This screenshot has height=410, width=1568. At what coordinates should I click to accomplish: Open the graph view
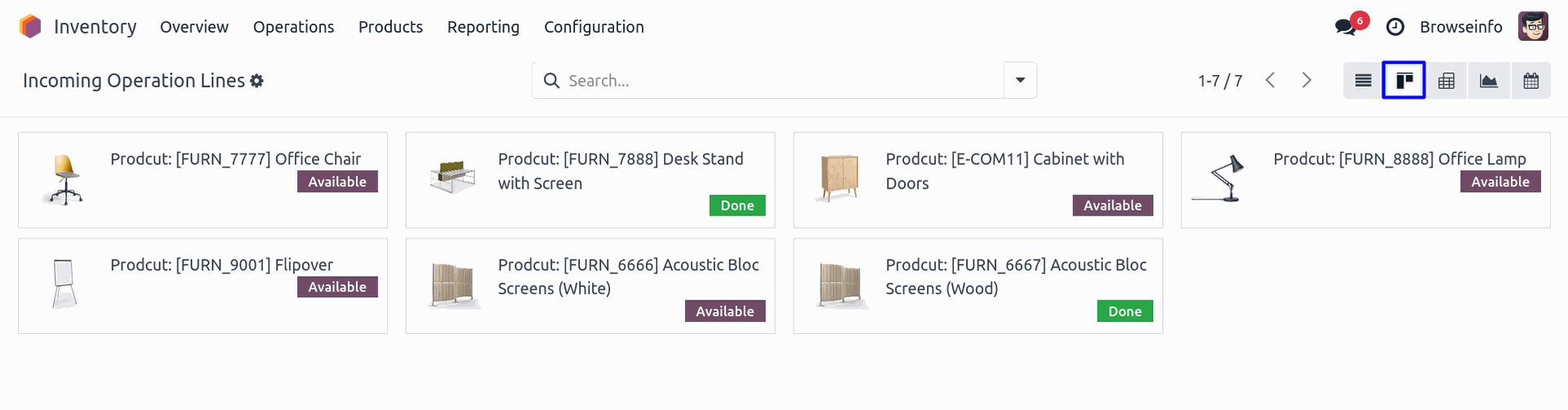point(1489,80)
